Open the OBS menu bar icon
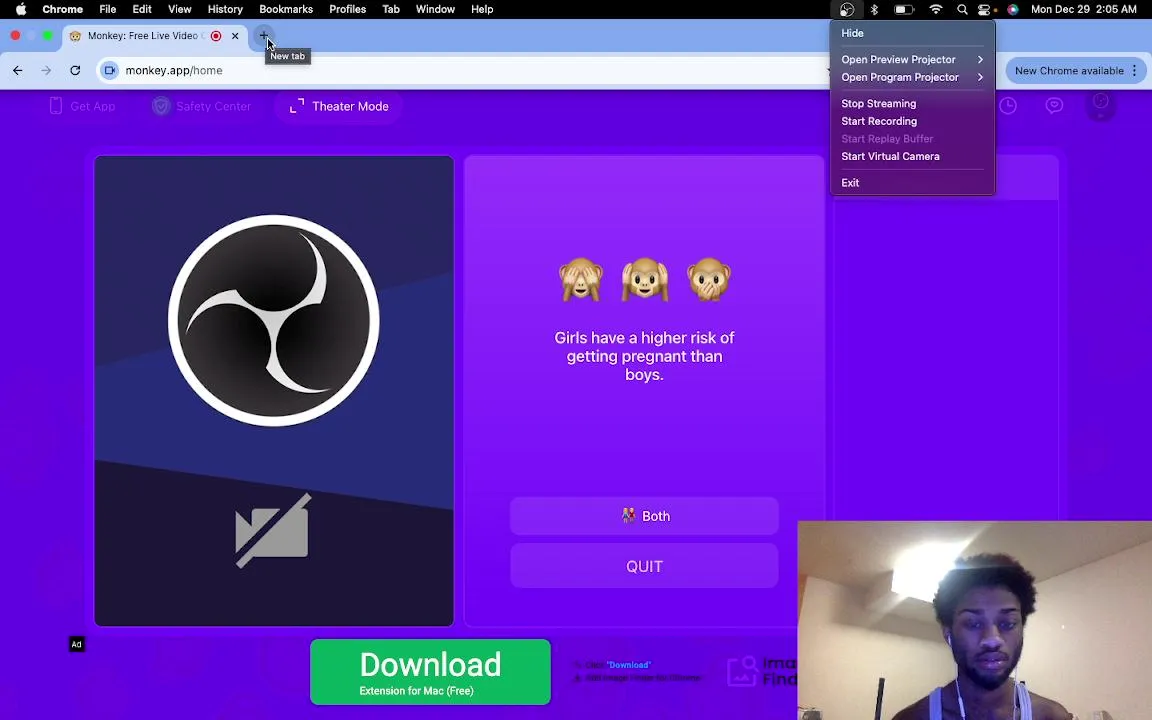Screen dimensions: 1152x720 click(x=847, y=10)
